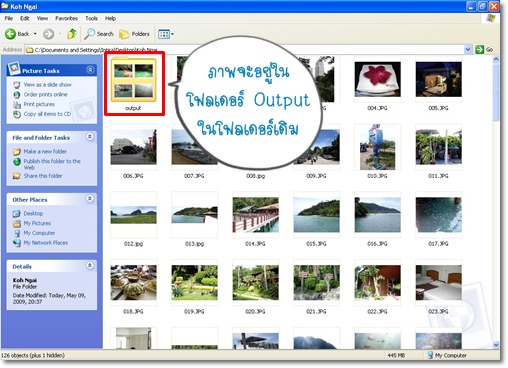This screenshot has height=368, width=508.
Task: Toggle the Folders pane button
Action: [x=134, y=34]
